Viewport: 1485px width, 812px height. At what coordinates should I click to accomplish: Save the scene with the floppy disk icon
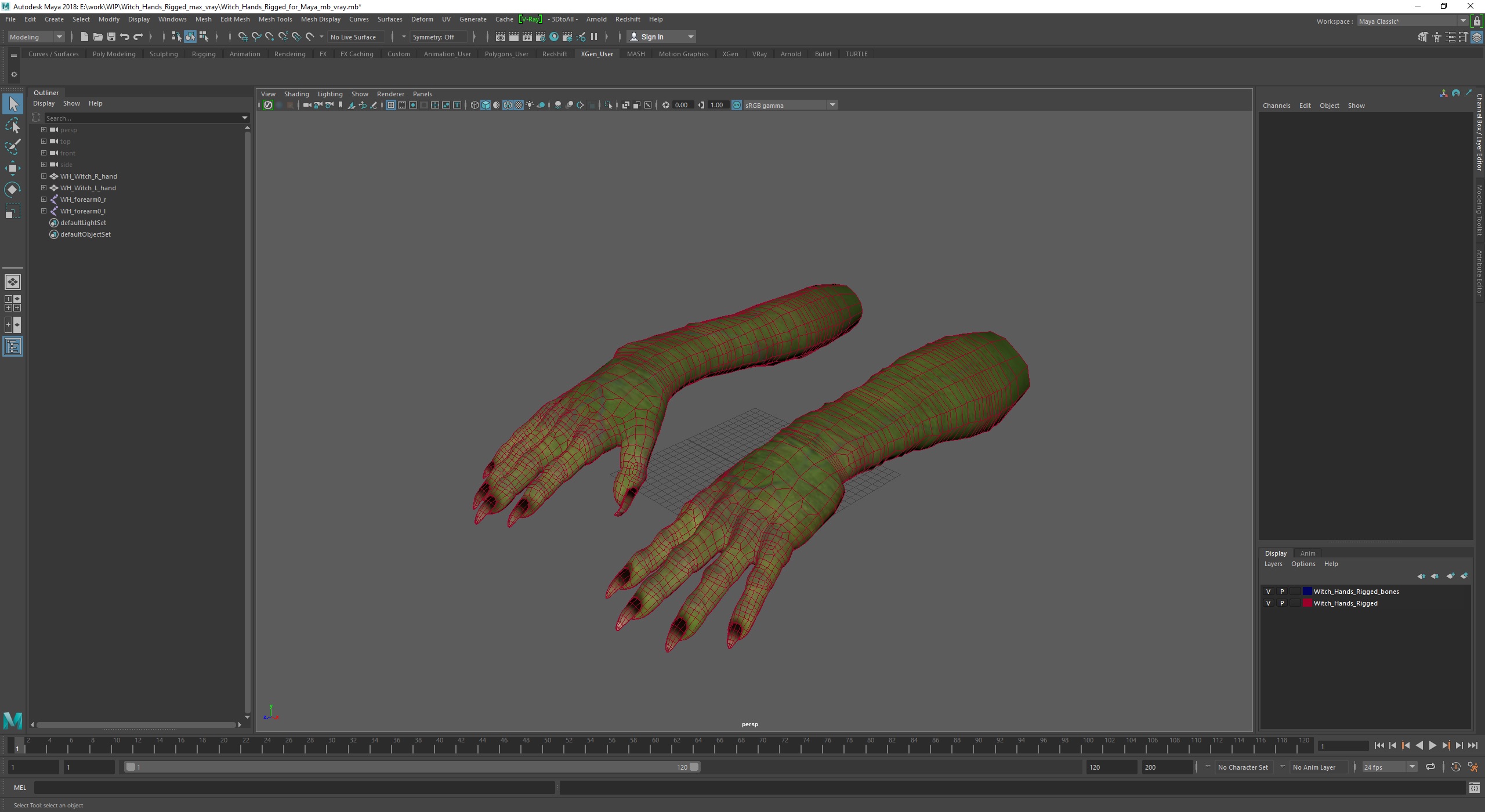tap(111, 37)
